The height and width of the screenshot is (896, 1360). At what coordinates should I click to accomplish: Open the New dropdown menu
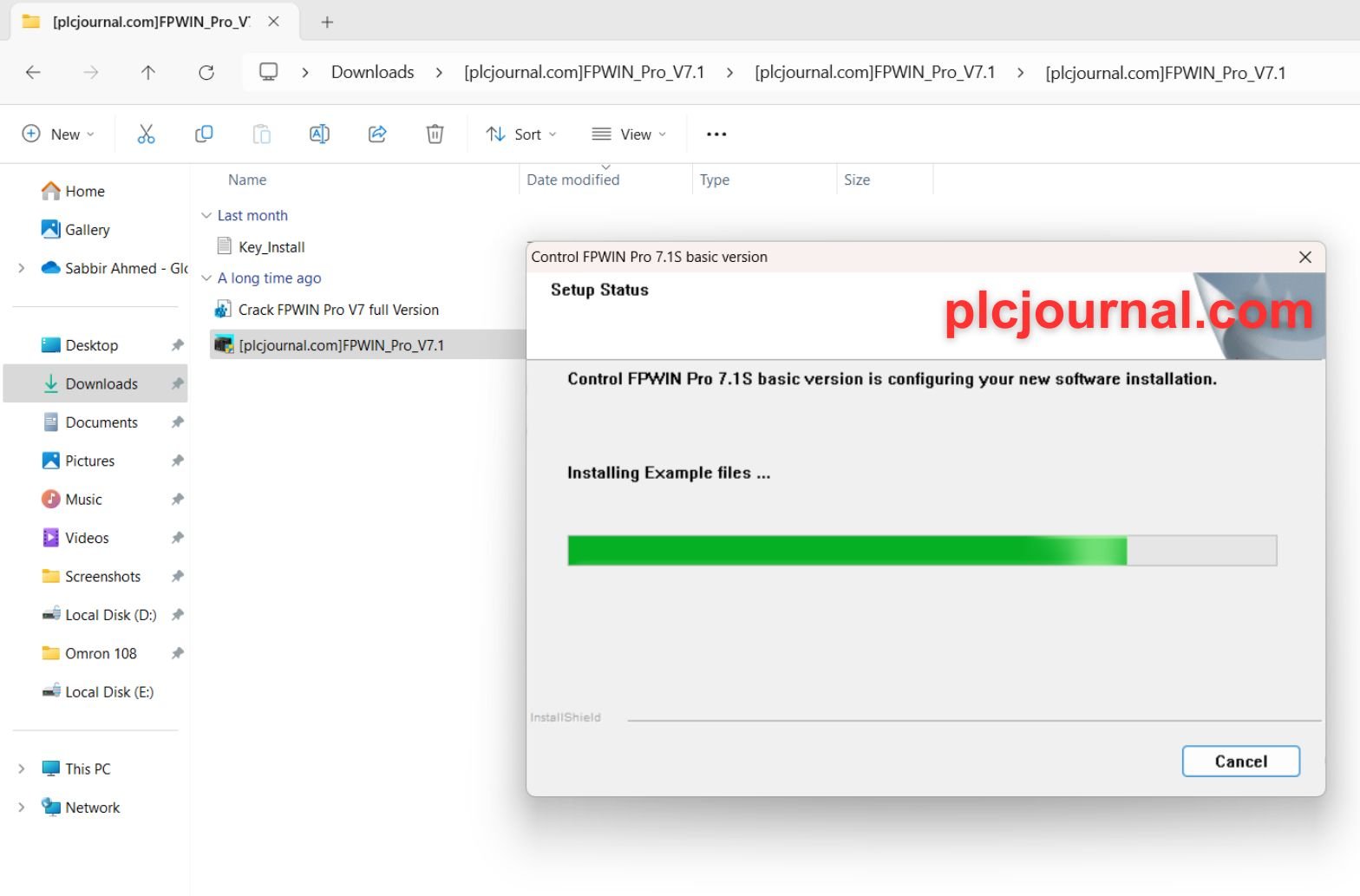pos(58,134)
